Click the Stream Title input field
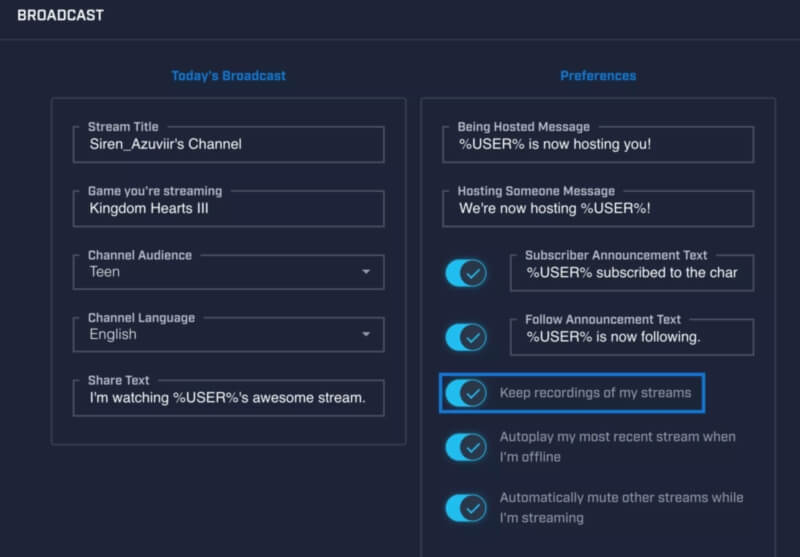 point(228,144)
